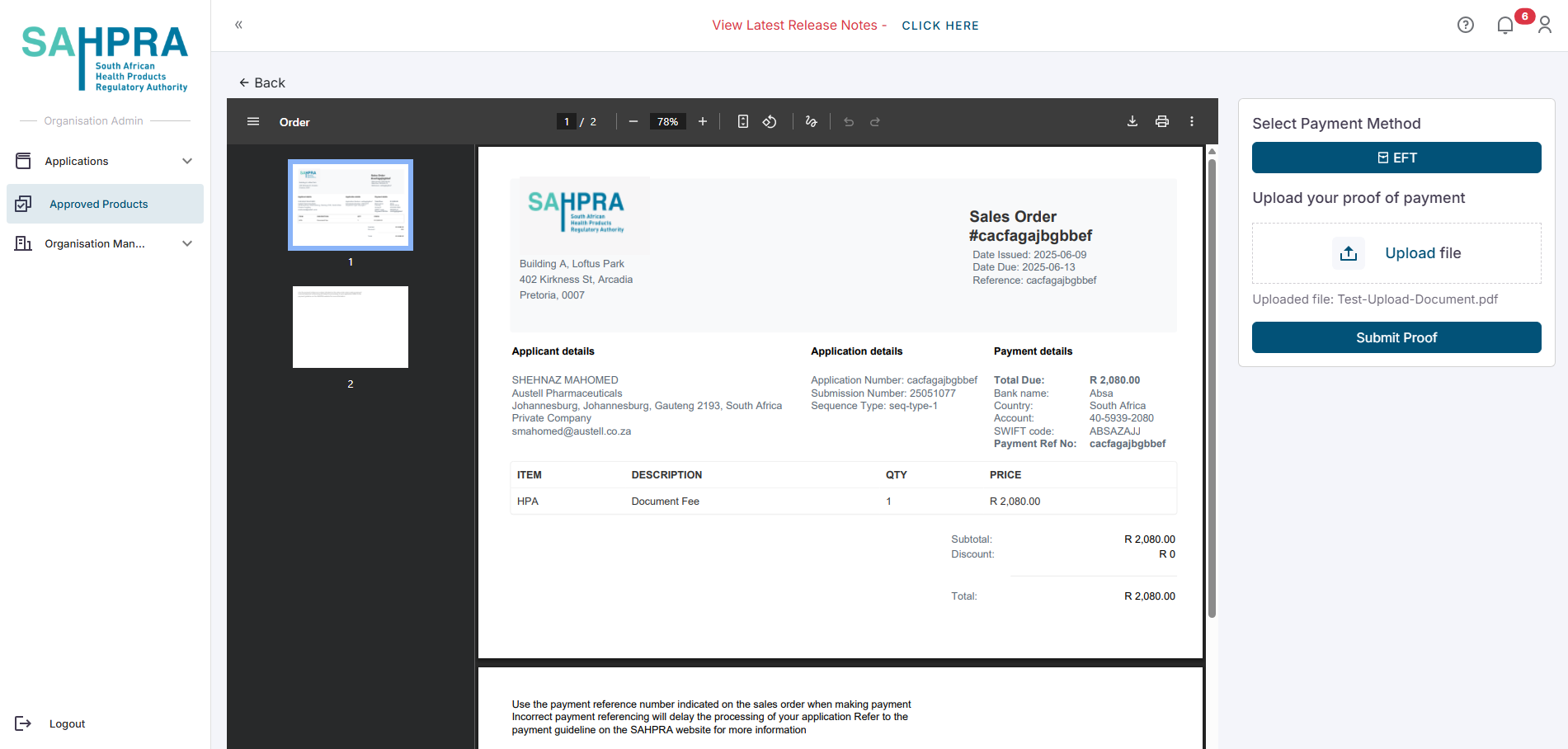Screen dimensions: 1568x749
Task: Click the PDF vertical scrollbar
Action: click(1212, 388)
